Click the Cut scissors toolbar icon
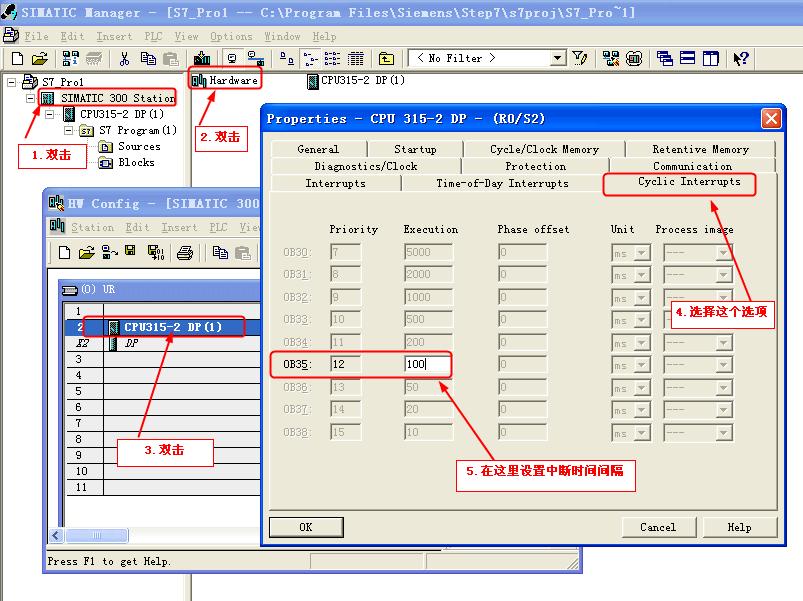The width and height of the screenshot is (803, 601). click(x=125, y=59)
